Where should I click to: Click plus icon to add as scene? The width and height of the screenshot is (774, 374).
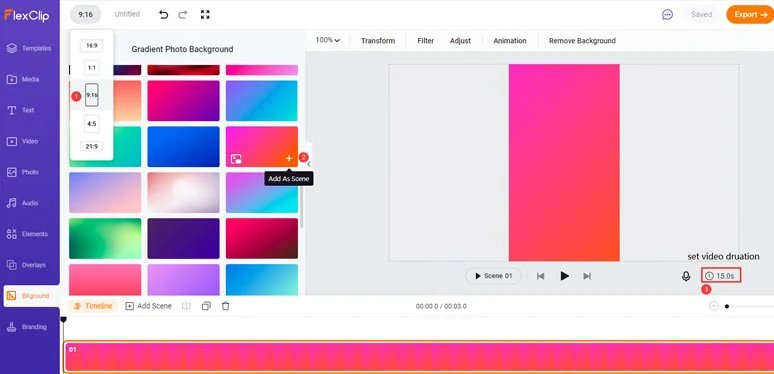pos(289,158)
